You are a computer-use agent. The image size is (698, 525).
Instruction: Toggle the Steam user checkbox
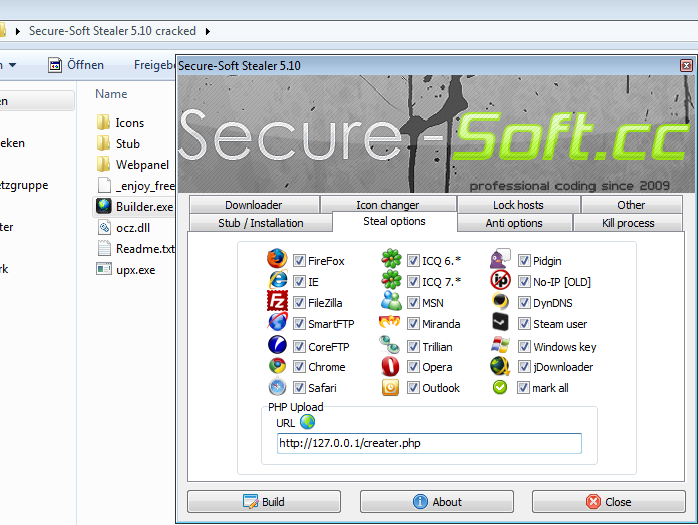click(x=524, y=323)
